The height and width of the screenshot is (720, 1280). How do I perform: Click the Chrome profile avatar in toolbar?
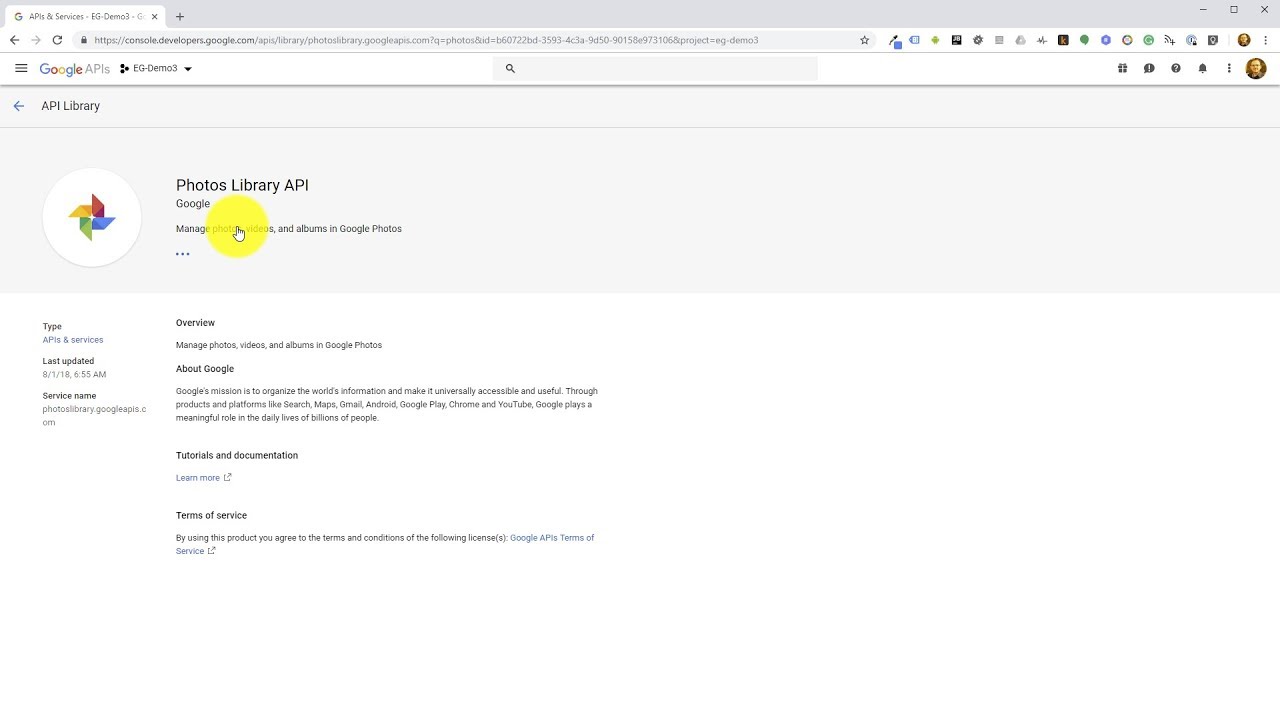[x=1244, y=40]
